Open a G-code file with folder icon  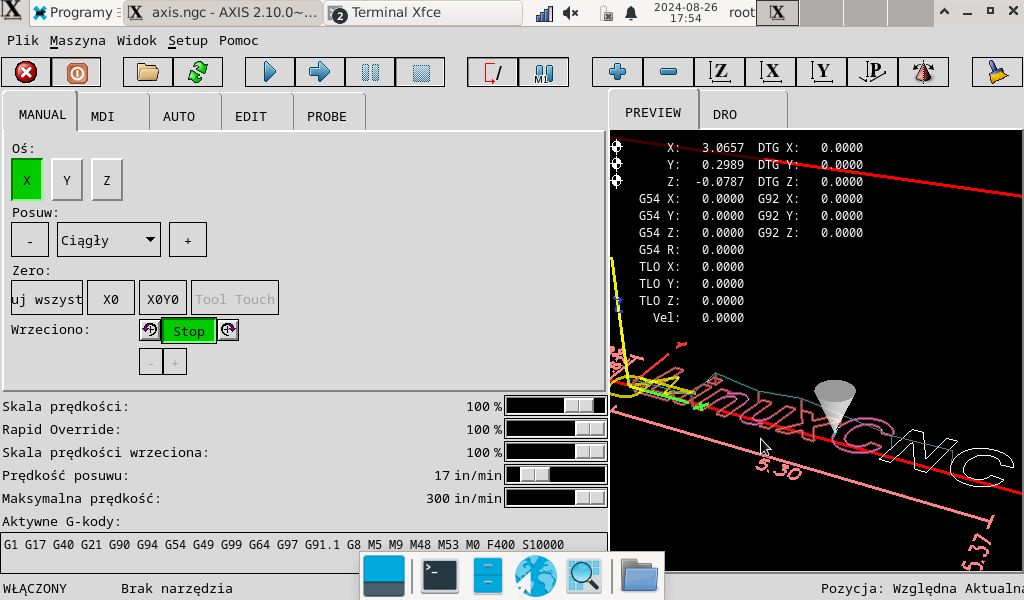tap(148, 72)
